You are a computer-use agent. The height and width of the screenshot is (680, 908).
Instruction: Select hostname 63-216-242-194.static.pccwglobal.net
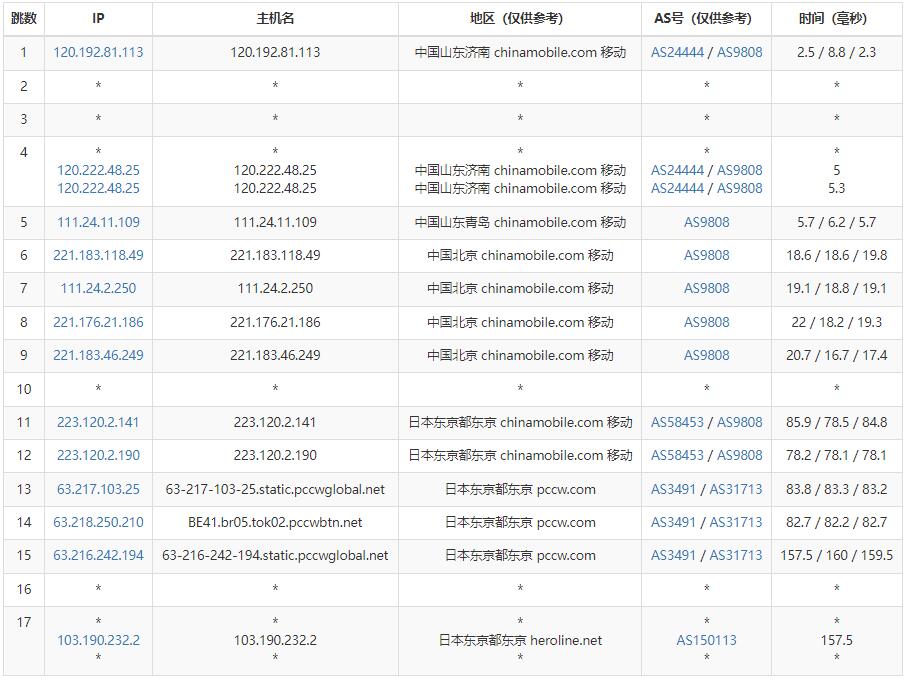(x=275, y=555)
